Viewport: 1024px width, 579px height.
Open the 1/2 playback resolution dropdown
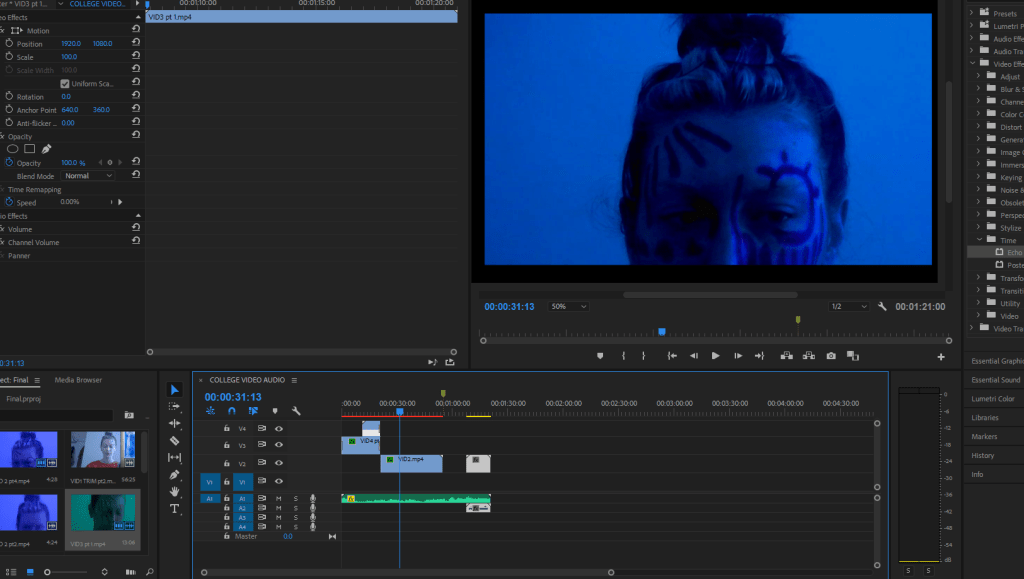click(849, 306)
